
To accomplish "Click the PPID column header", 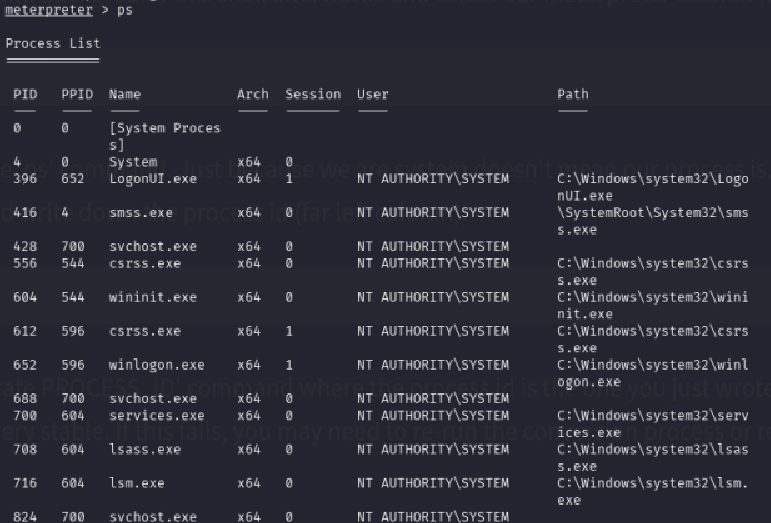I will 76,94.
